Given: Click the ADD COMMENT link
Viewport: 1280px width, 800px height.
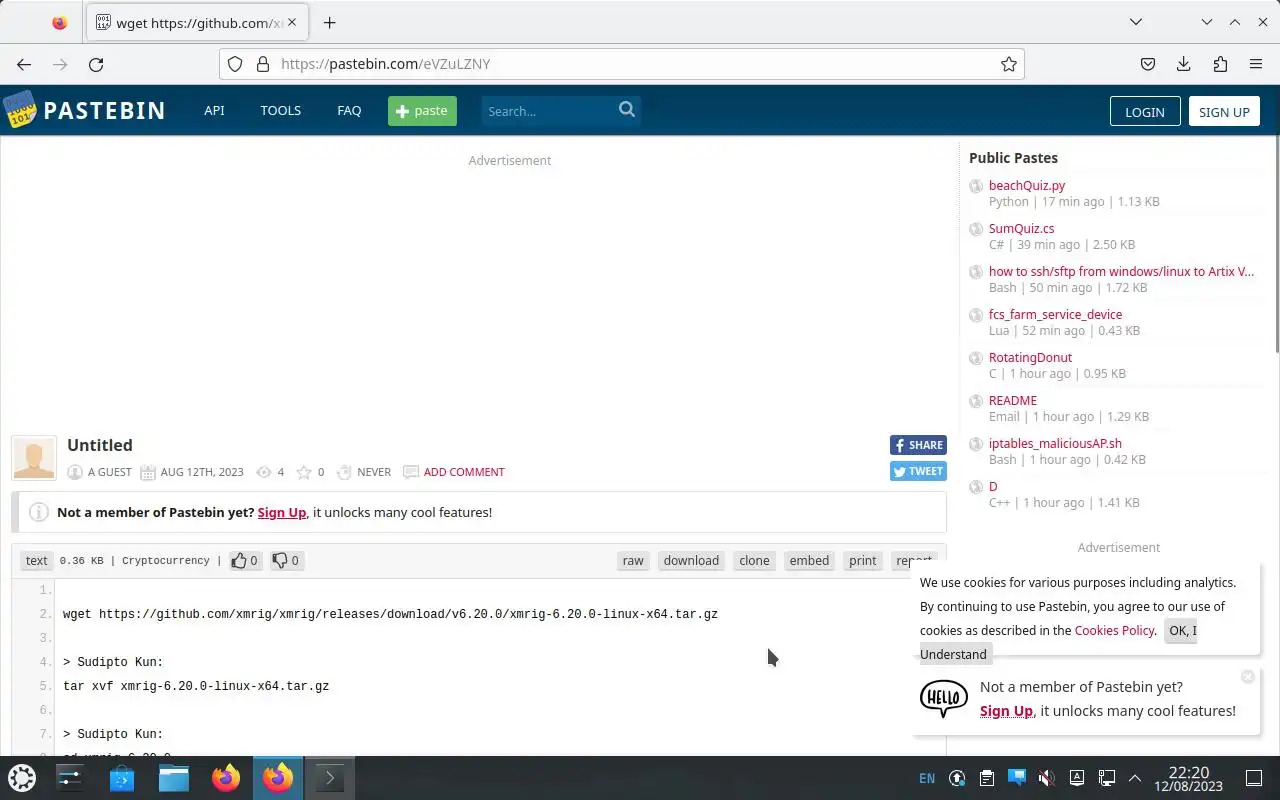Looking at the screenshot, I should click(x=464, y=472).
